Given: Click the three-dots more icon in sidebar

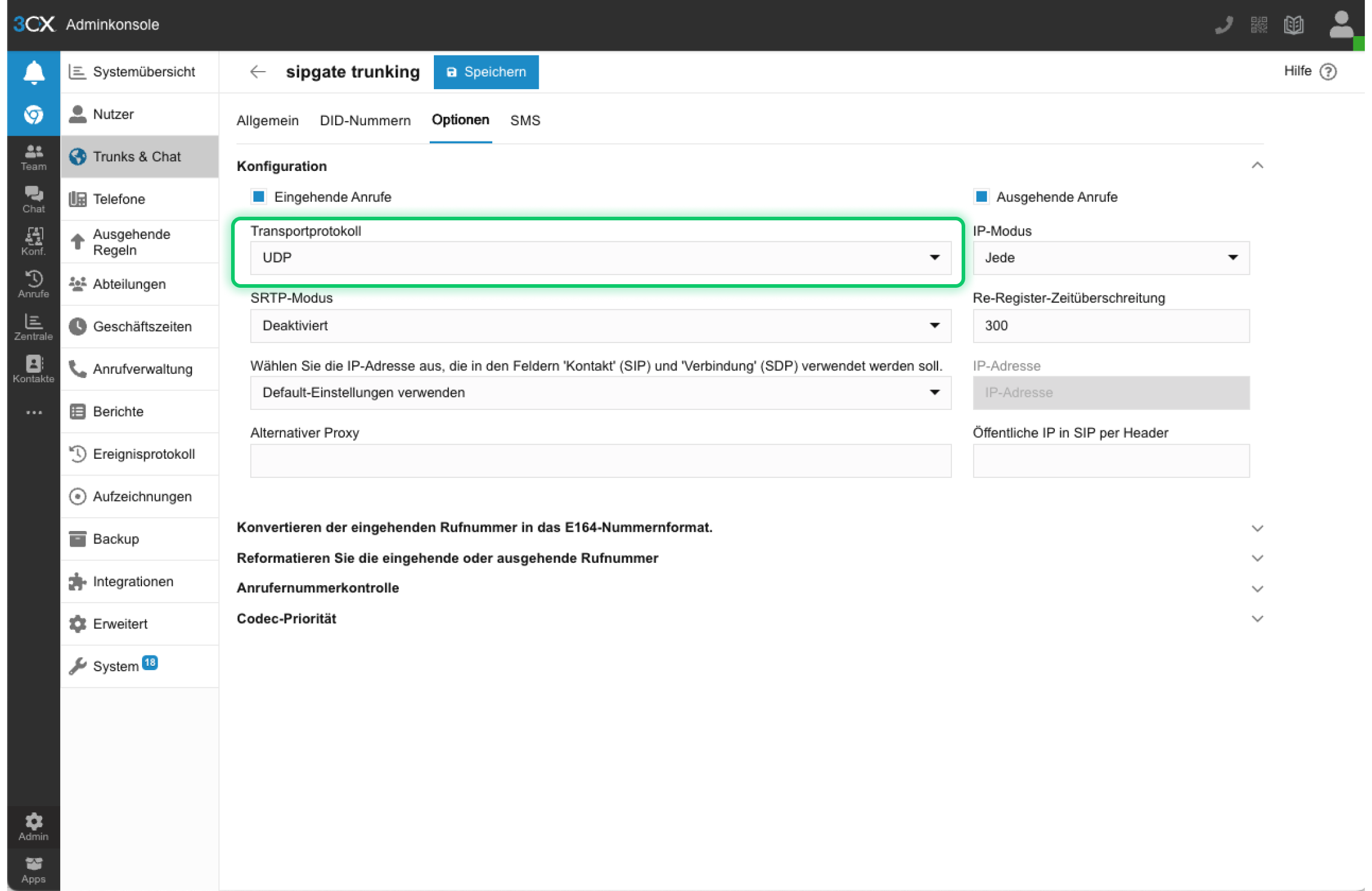Looking at the screenshot, I should click(x=34, y=412).
